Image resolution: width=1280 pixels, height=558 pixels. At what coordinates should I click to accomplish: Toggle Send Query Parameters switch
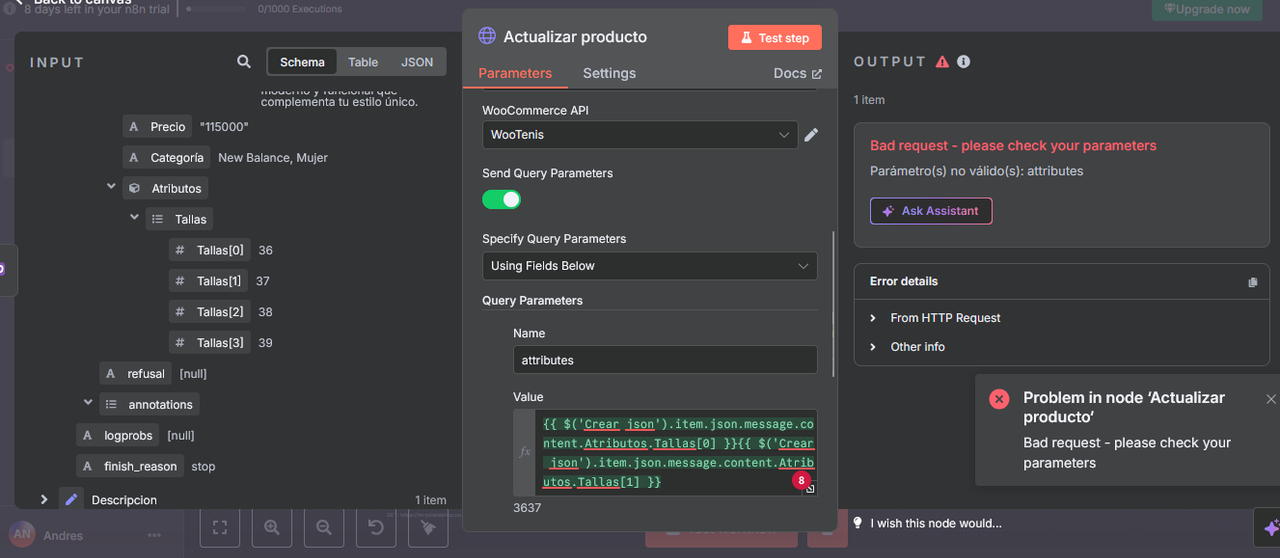502,199
